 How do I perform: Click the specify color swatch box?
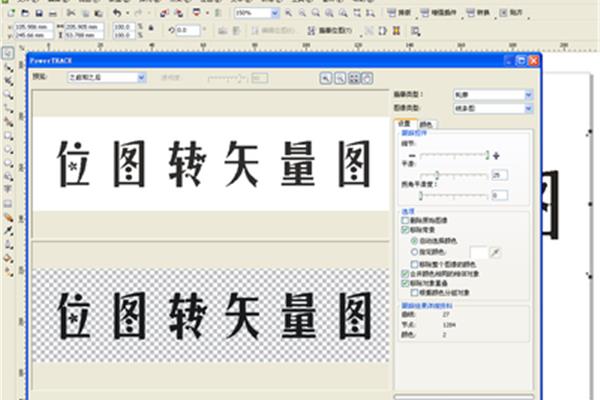(x=479, y=253)
